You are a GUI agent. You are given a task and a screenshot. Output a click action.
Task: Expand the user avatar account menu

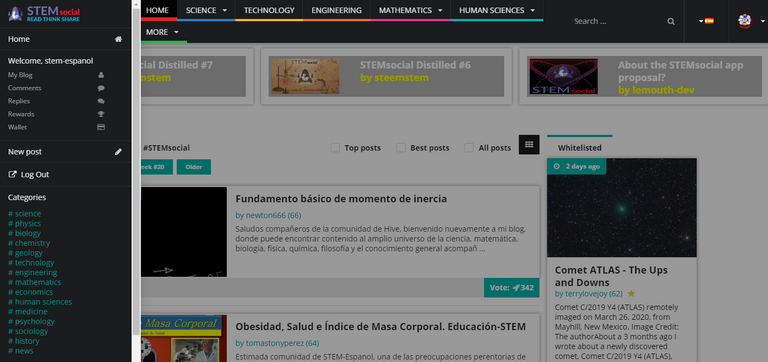[x=750, y=21]
